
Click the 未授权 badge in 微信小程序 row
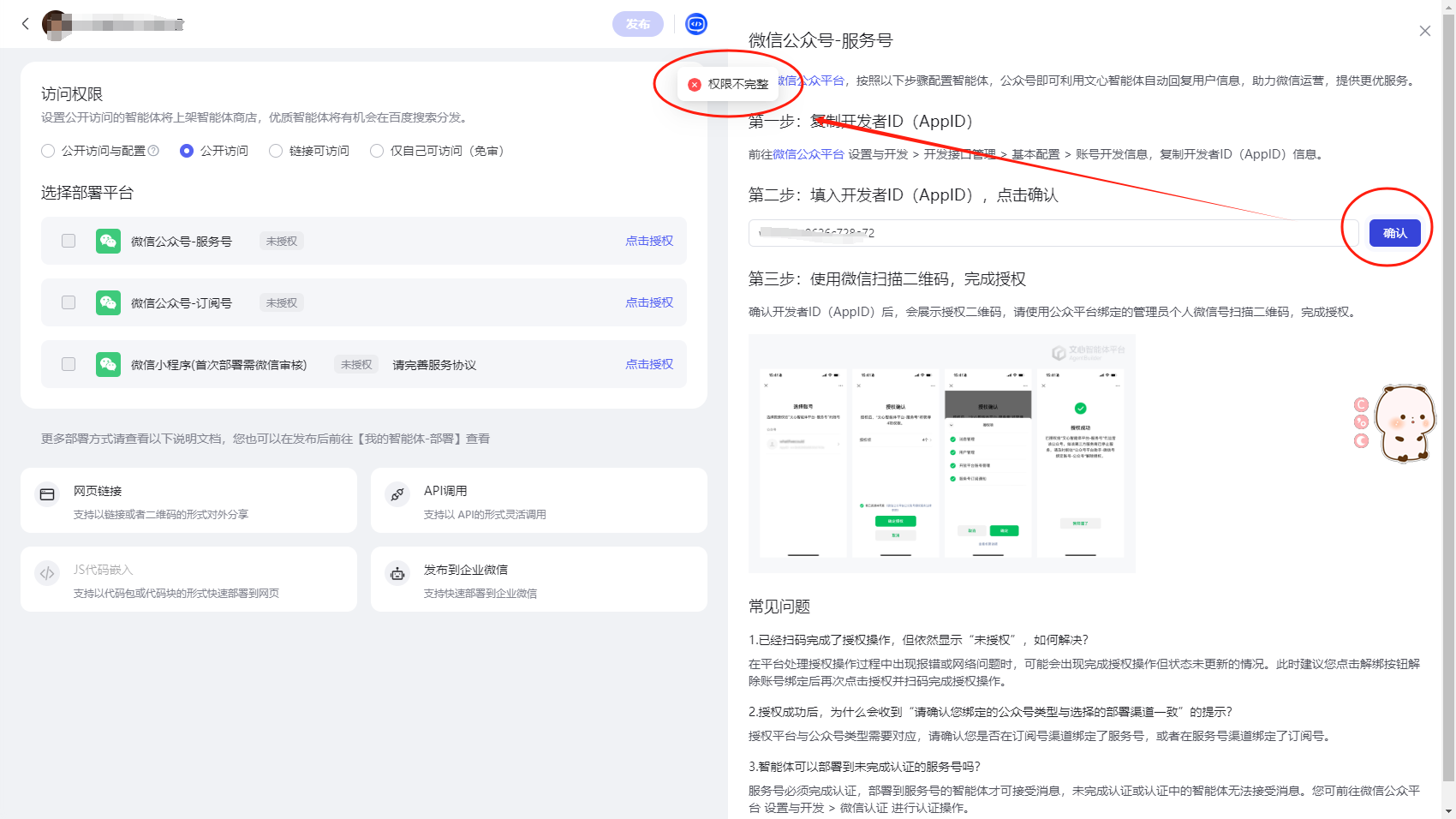[x=356, y=365]
